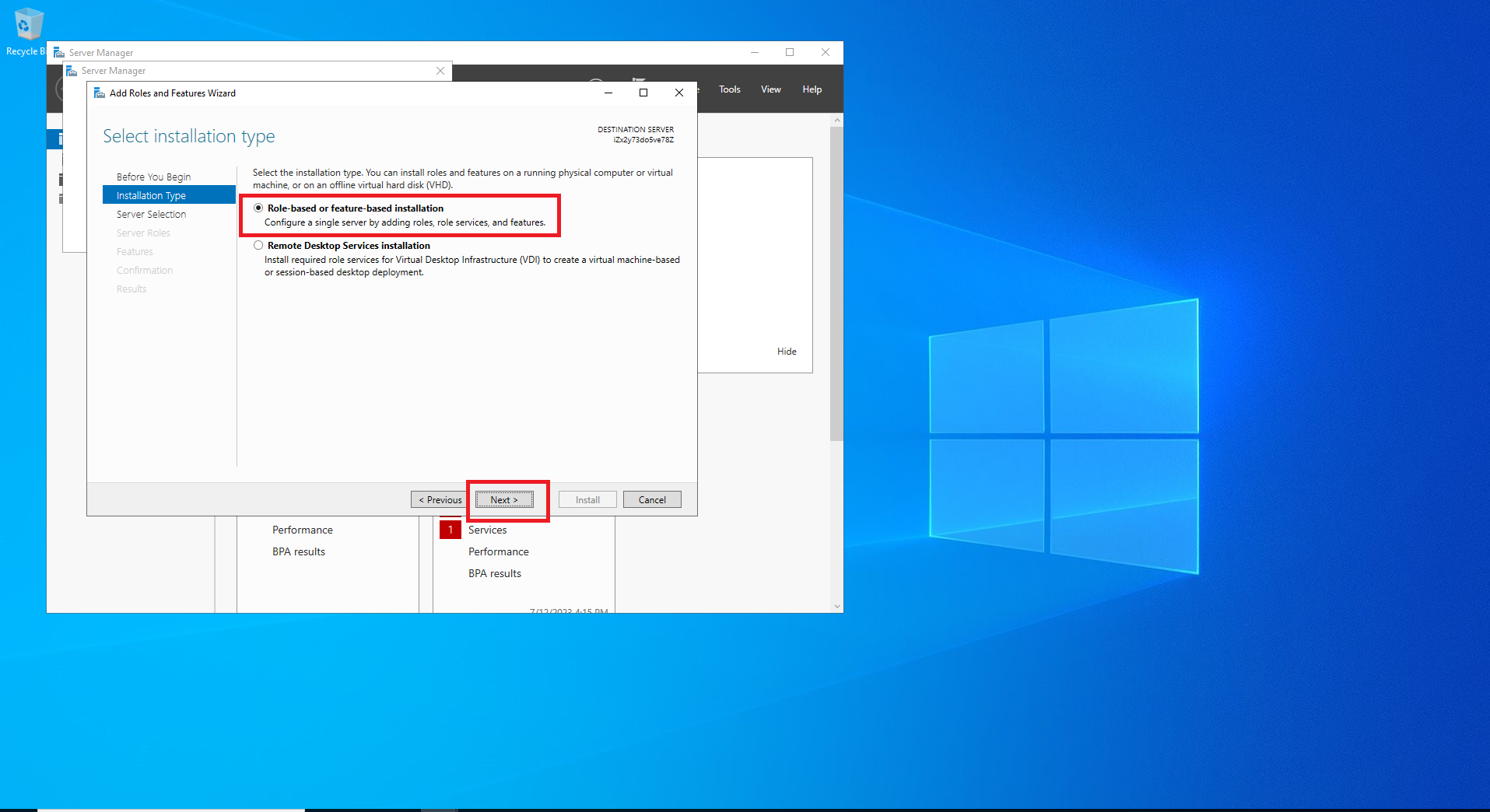Minimize the Add Roles and Features Wizard
Screen dimensions: 1490x812
608,93
